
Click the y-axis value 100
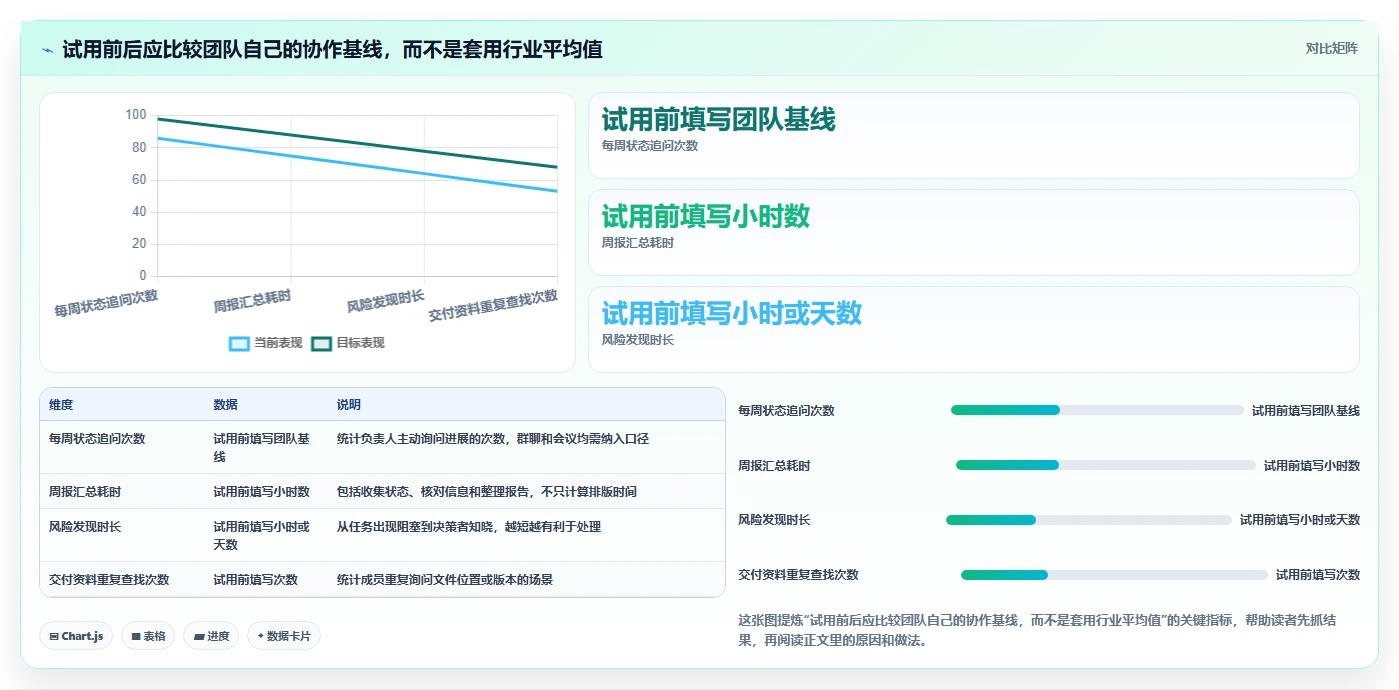136,115
